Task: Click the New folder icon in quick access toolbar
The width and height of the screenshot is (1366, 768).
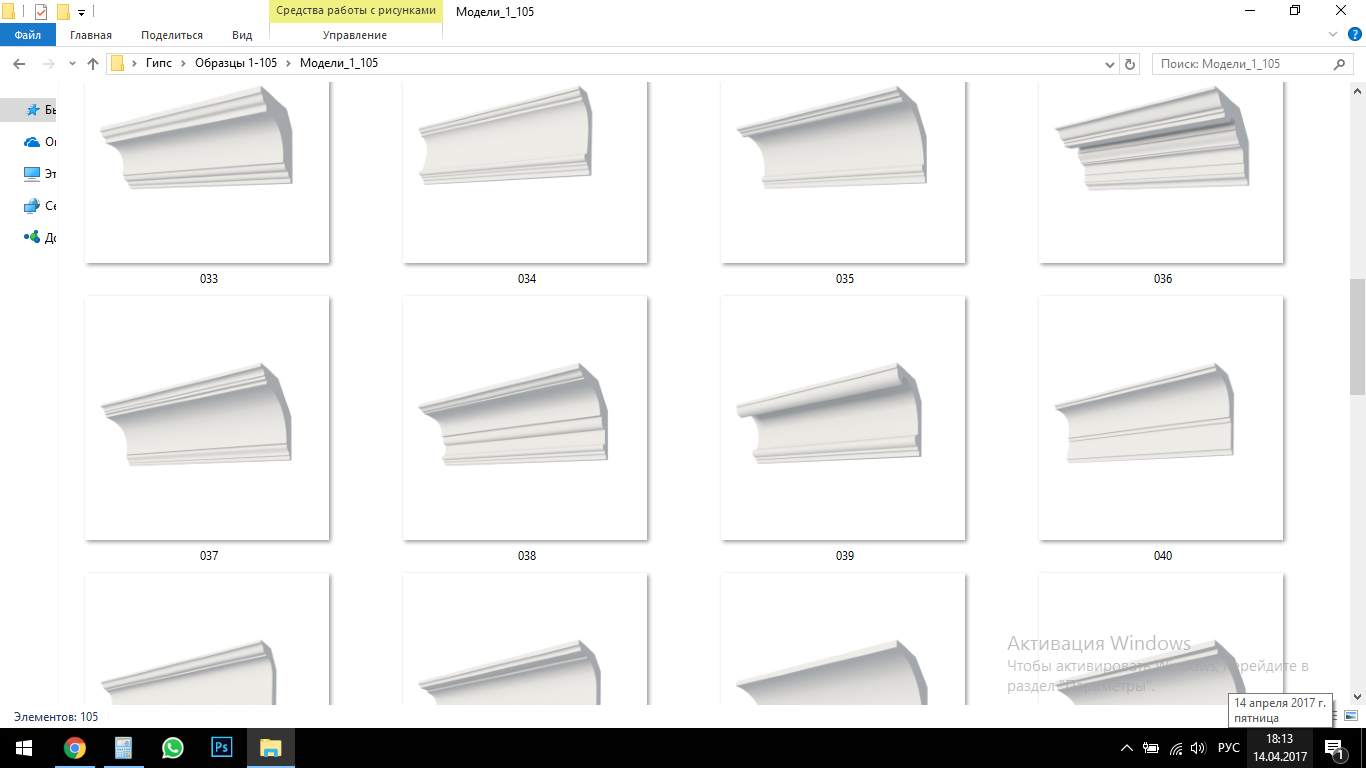Action: tap(63, 12)
